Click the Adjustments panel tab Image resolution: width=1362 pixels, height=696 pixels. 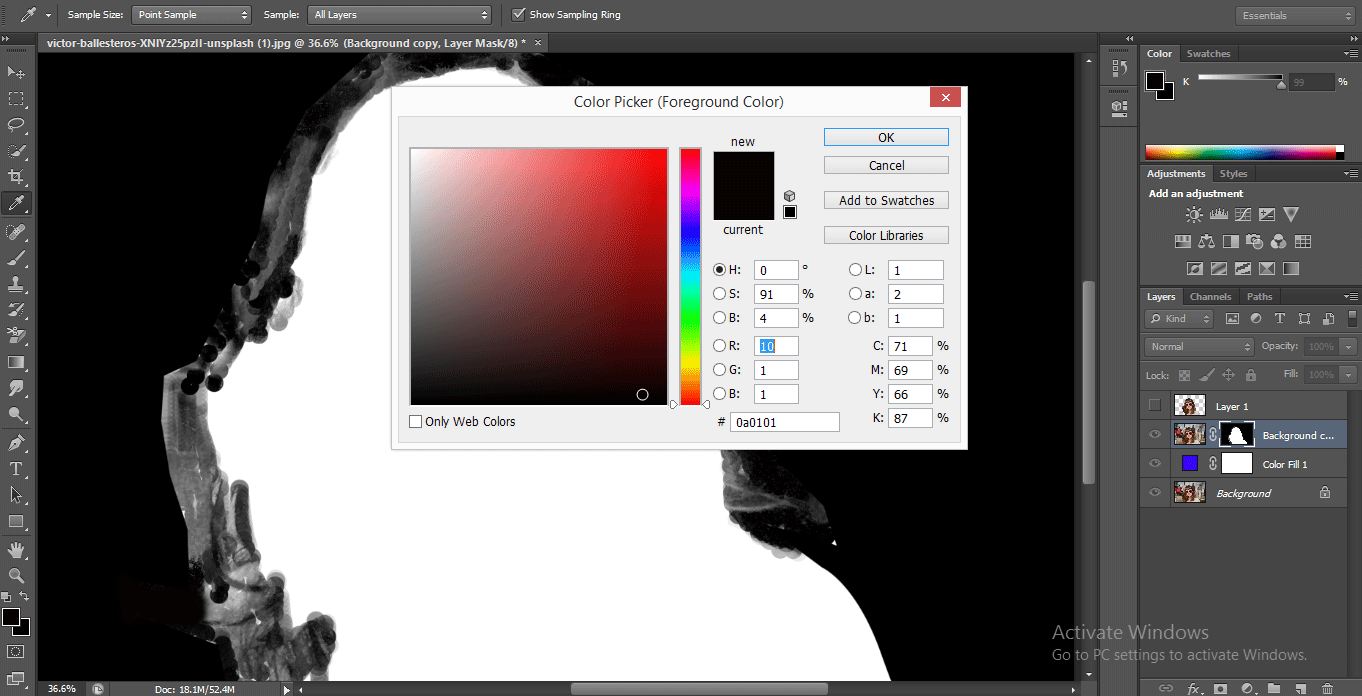pyautogui.click(x=1177, y=174)
